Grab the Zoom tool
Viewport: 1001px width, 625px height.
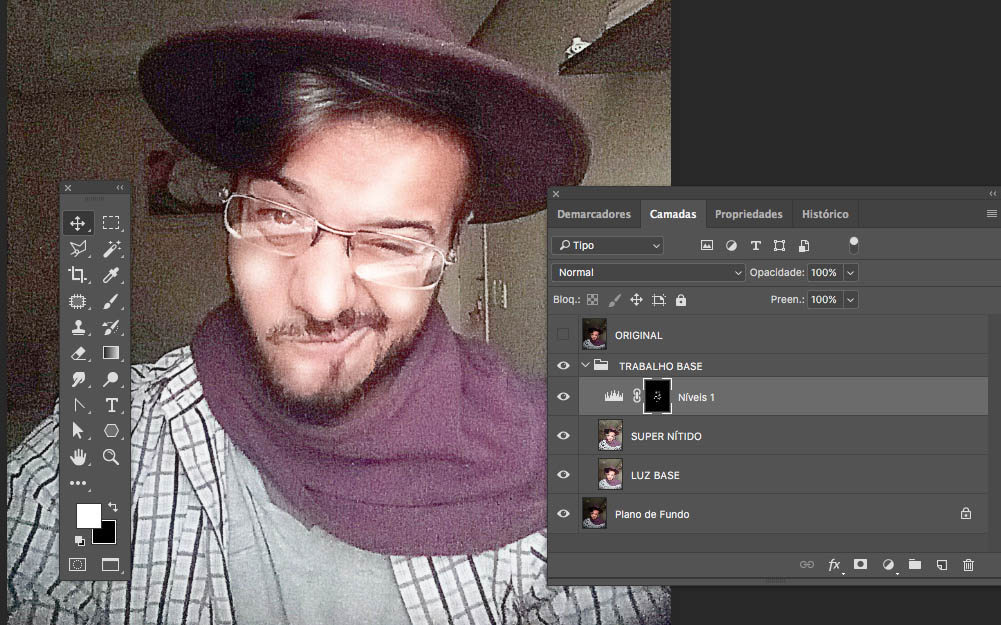(112, 457)
